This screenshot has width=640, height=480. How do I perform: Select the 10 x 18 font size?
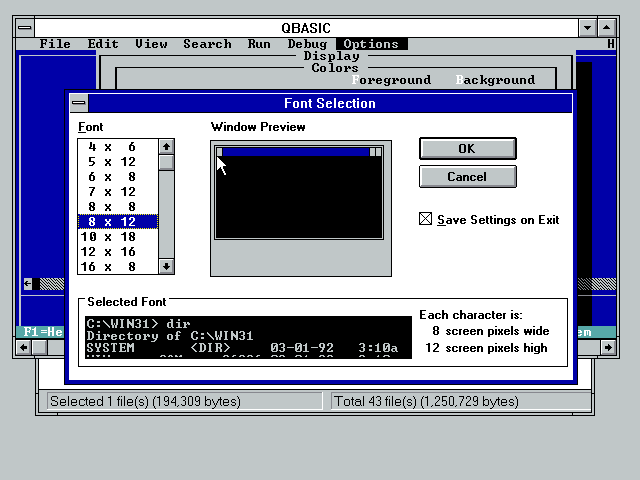tap(118, 237)
